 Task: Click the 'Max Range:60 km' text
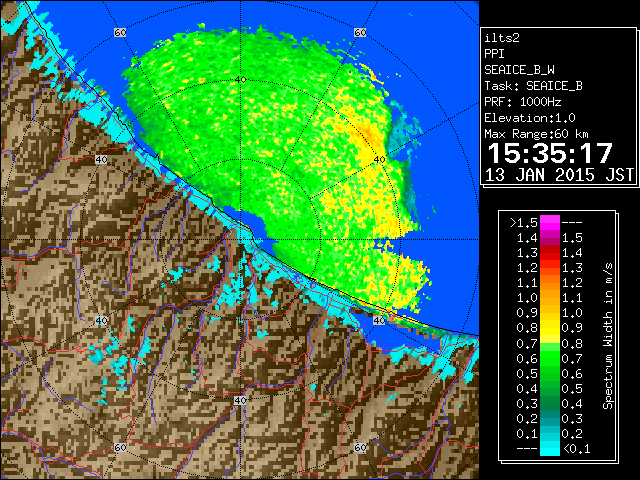537,134
